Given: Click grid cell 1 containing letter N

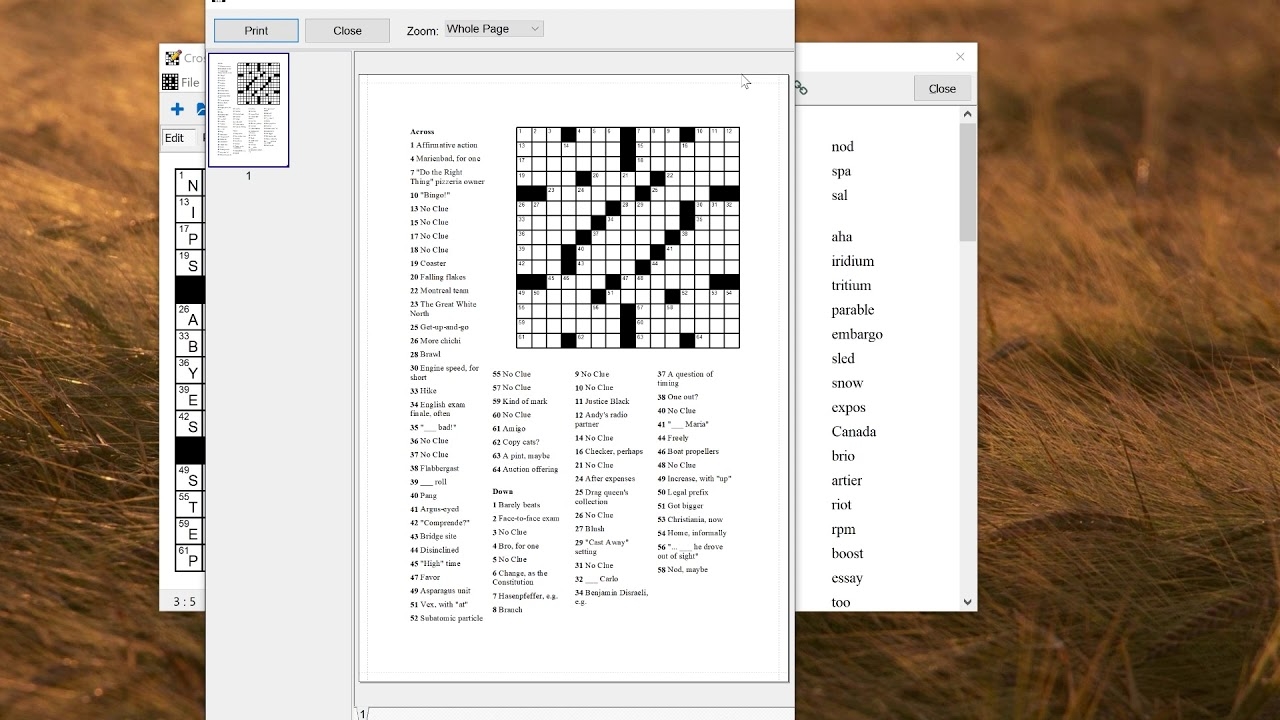Looking at the screenshot, I should click(190, 183).
